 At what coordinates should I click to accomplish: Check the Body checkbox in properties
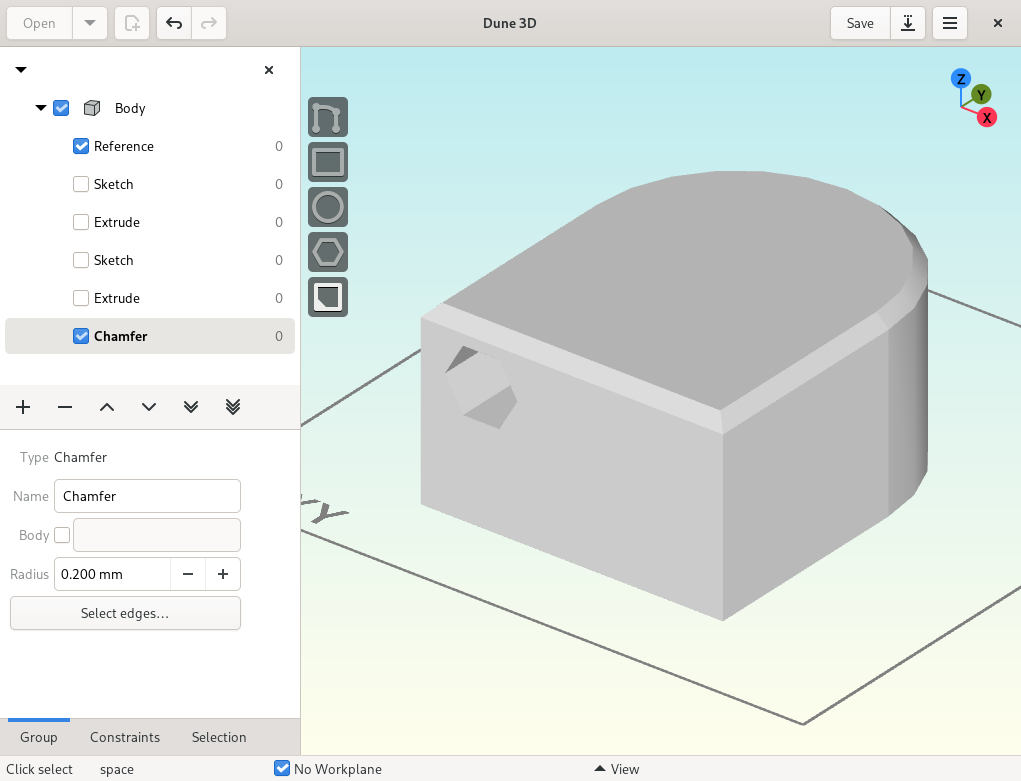[x=62, y=535]
